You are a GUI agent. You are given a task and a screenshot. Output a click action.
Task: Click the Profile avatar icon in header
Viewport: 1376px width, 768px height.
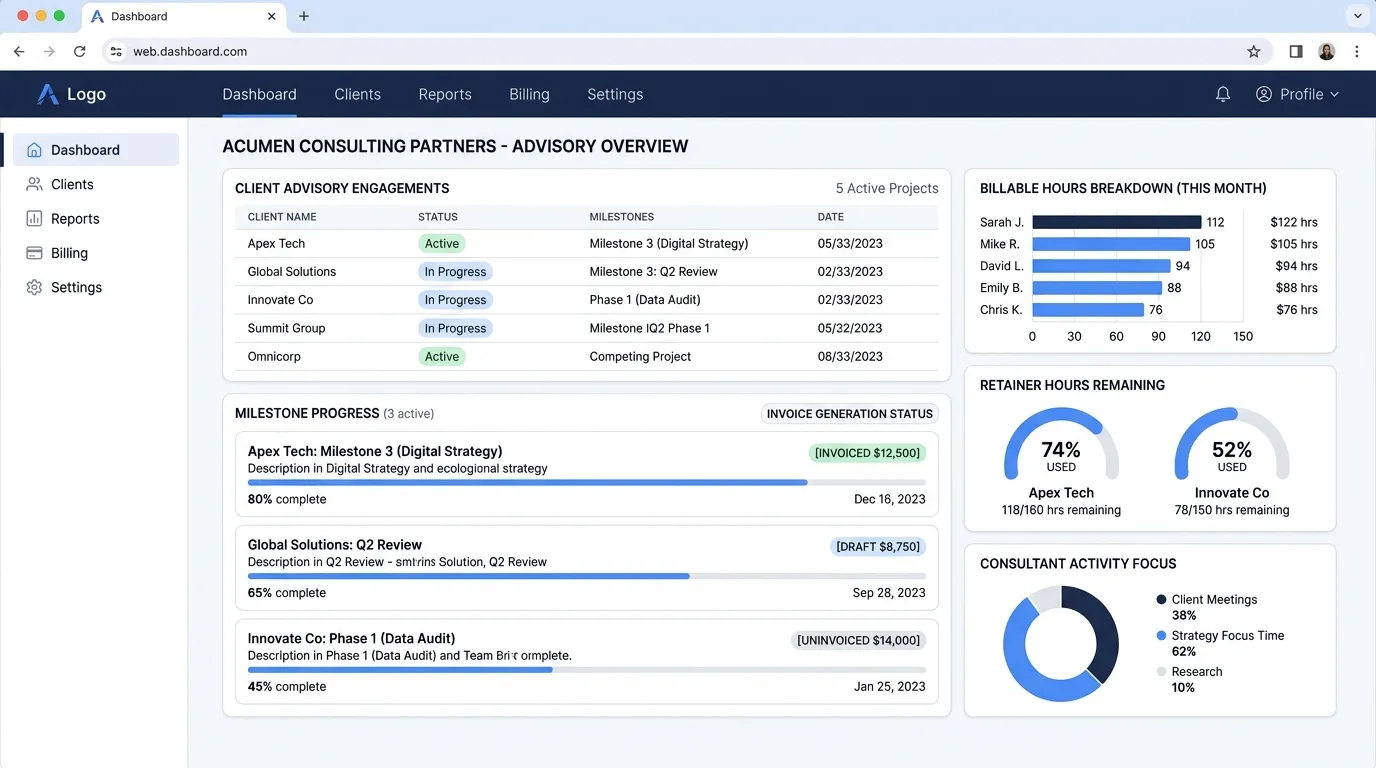click(1264, 94)
